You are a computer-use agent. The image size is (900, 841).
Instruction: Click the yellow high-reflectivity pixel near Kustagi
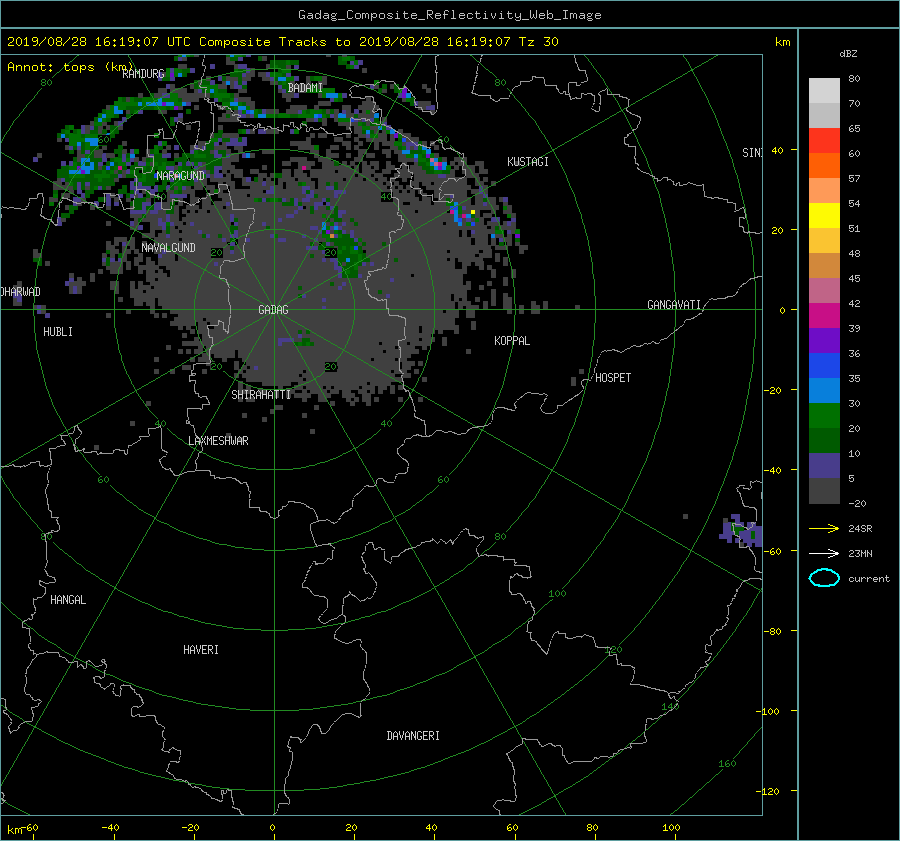[473, 212]
